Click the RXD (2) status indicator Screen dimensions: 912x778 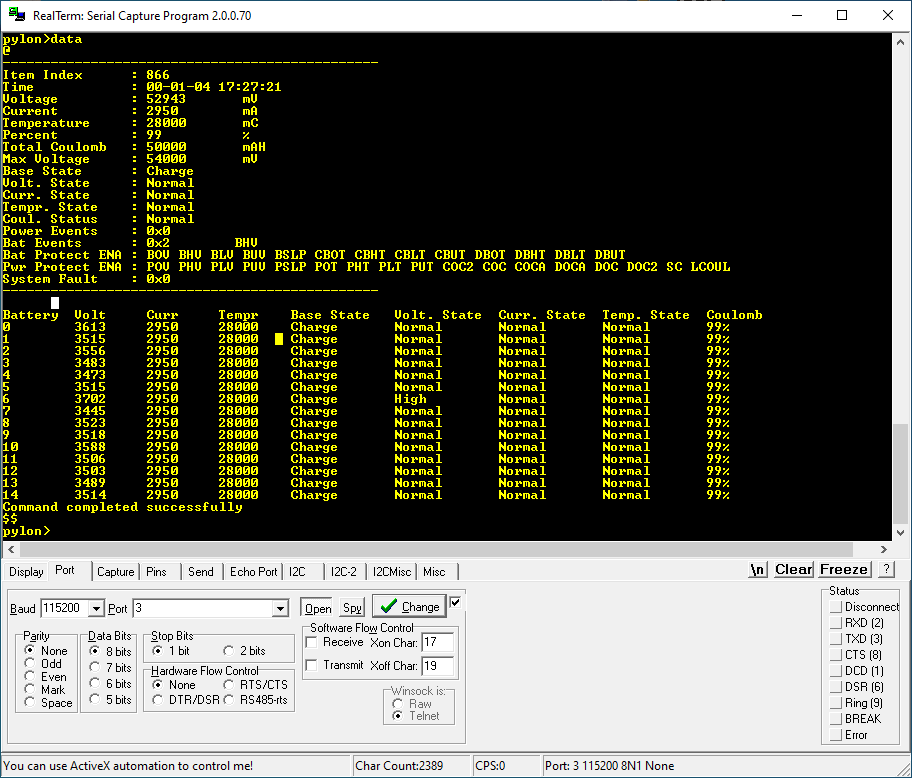click(837, 623)
